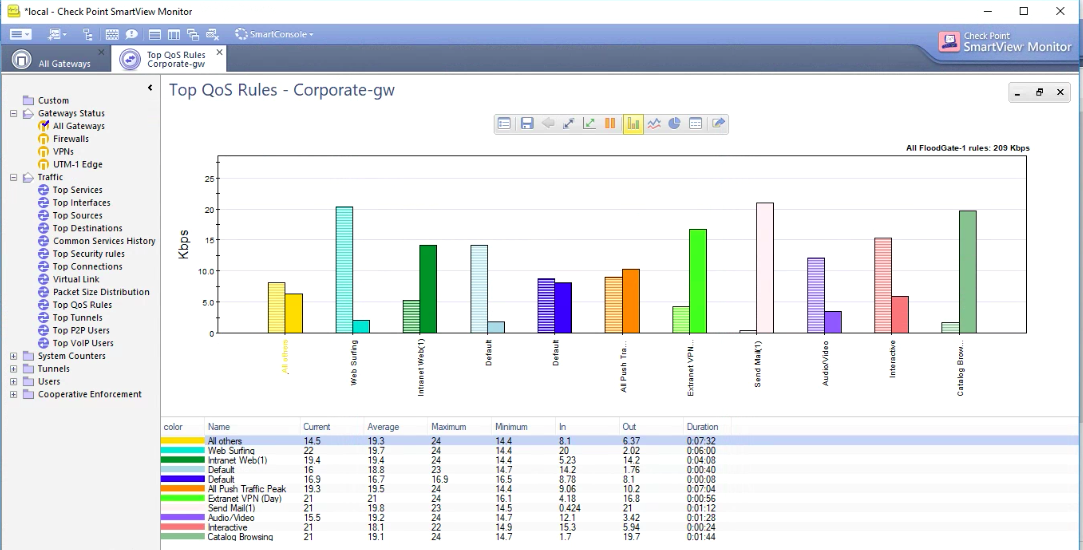Tile views horizontally icon
The image size is (1083, 550).
tap(155, 34)
